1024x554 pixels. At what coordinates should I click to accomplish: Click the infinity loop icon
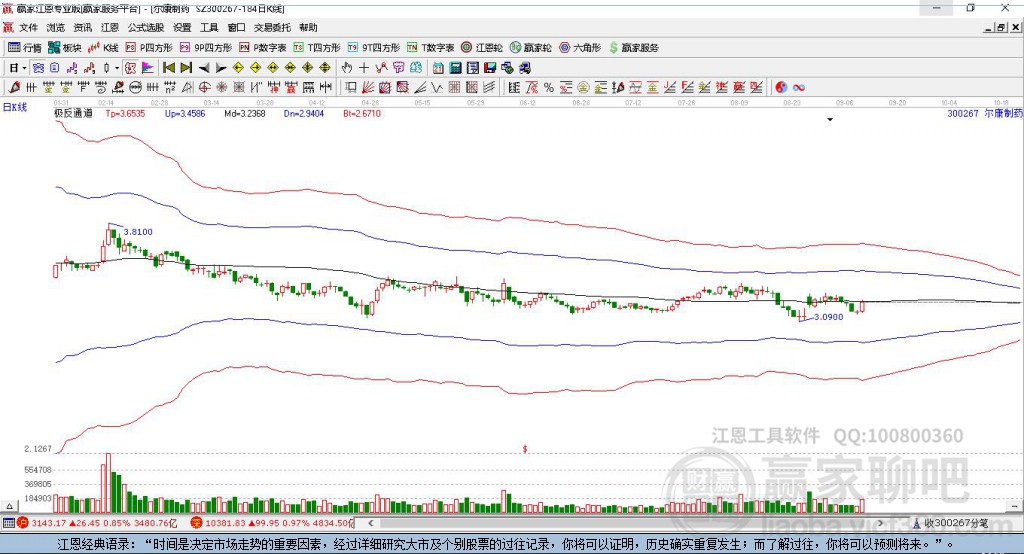tap(799, 88)
